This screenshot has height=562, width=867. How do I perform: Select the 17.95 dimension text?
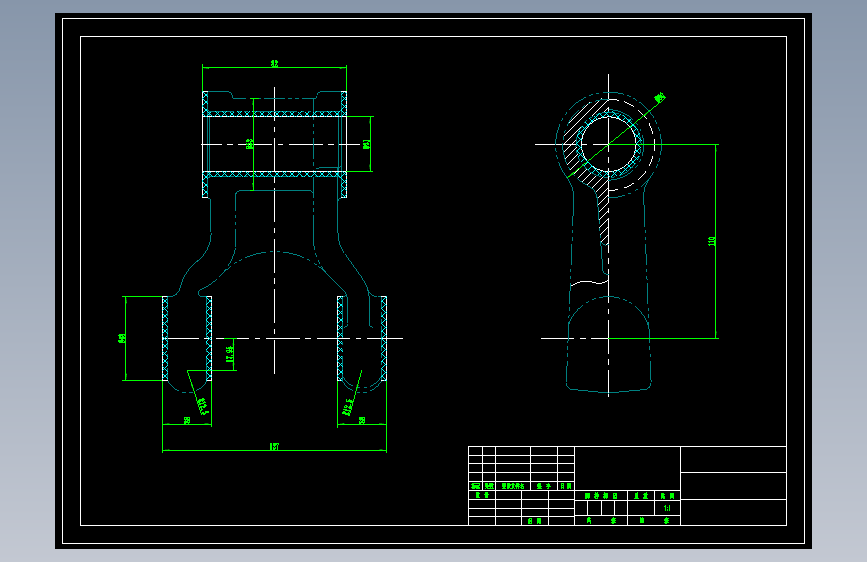coord(230,354)
